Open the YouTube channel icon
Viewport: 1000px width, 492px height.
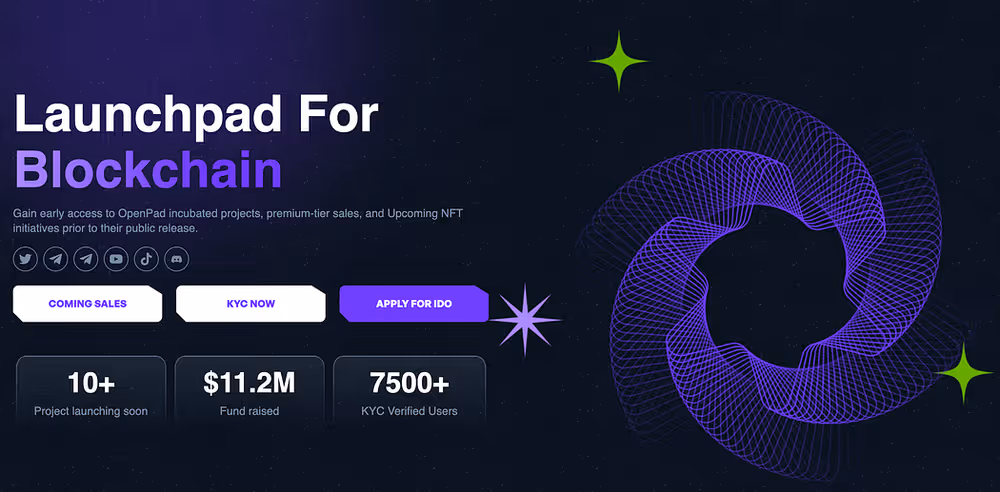click(116, 259)
